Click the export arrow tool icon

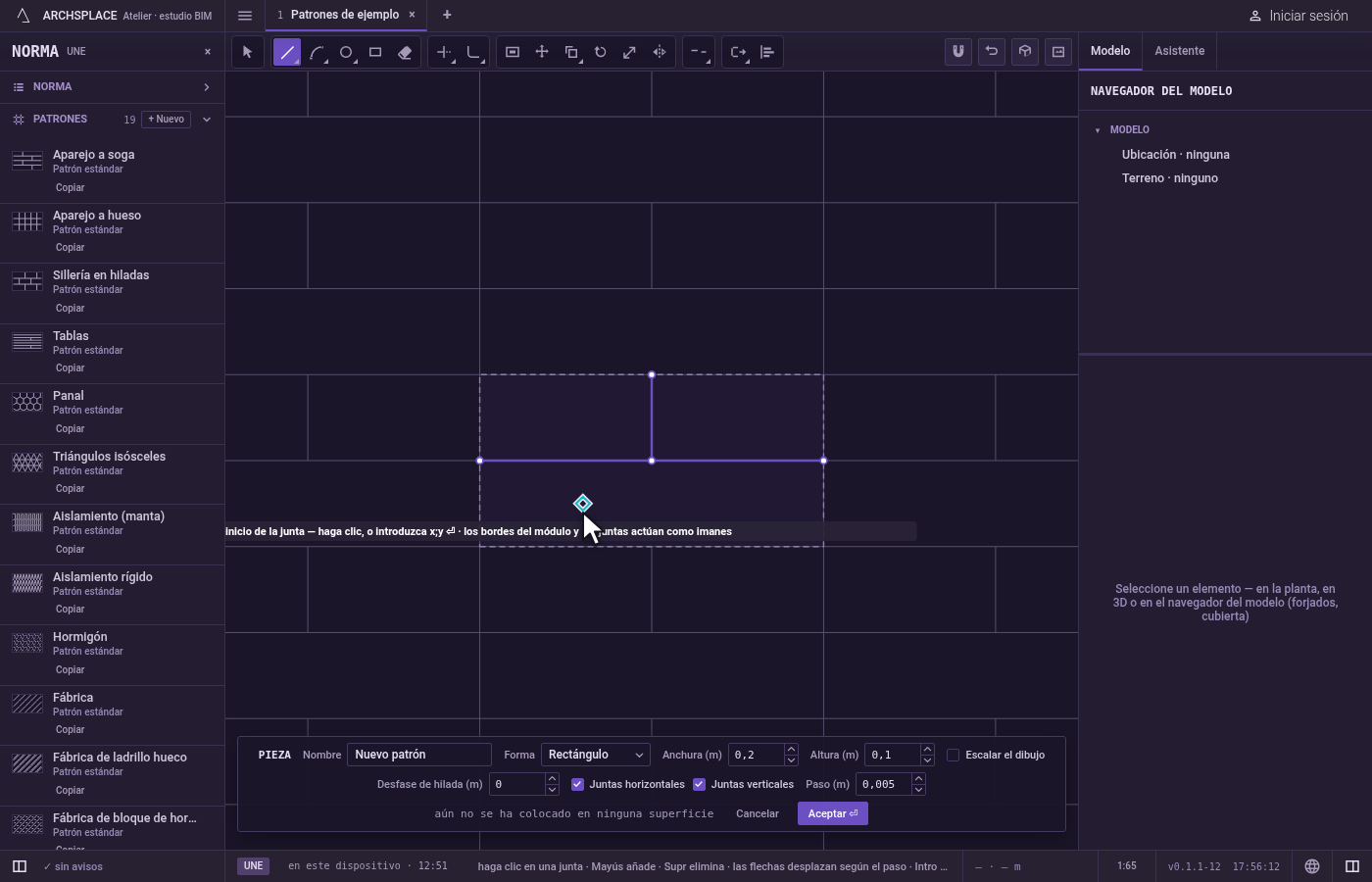[x=738, y=52]
